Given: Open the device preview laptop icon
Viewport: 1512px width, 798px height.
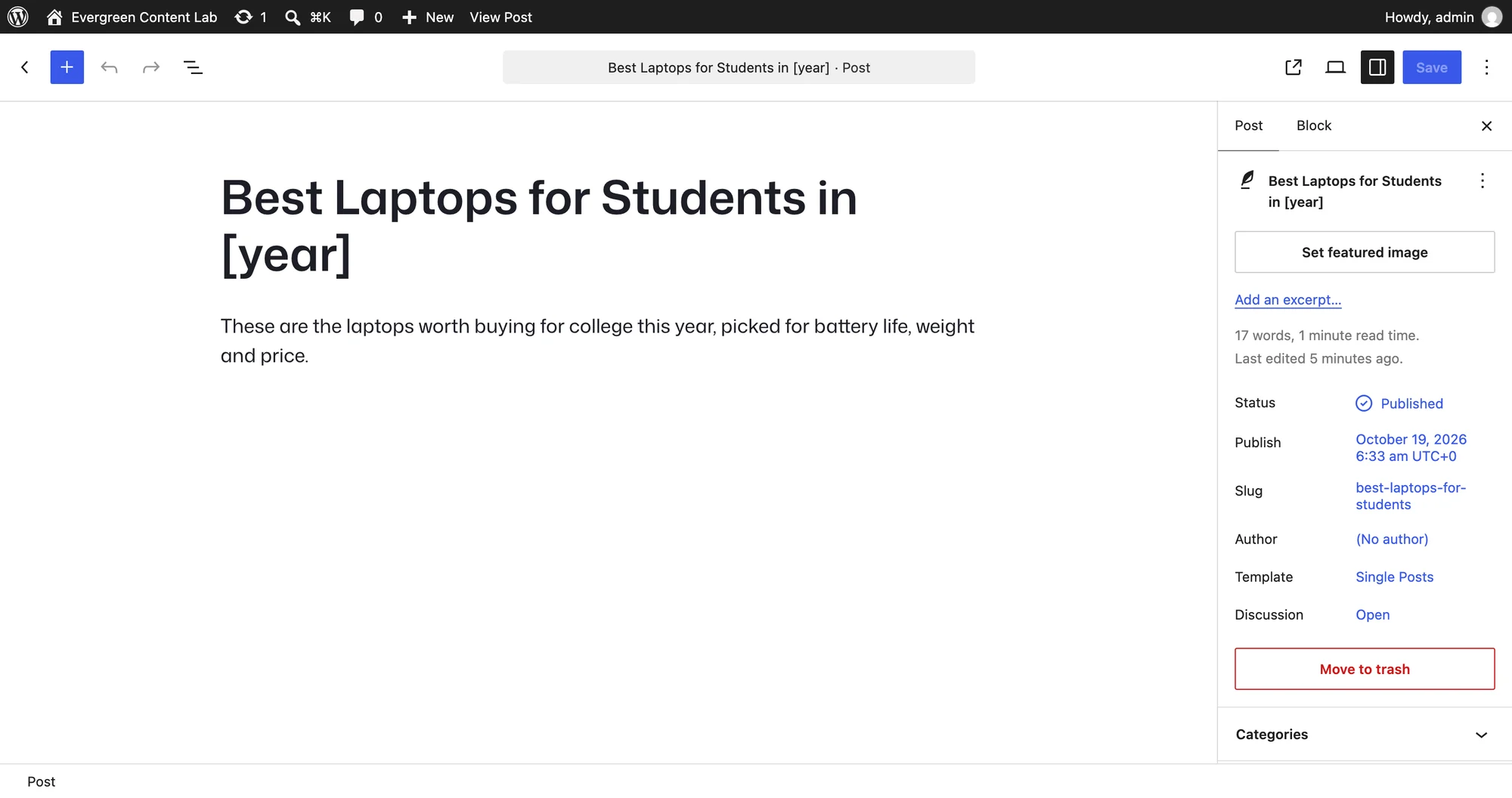Looking at the screenshot, I should [1336, 67].
